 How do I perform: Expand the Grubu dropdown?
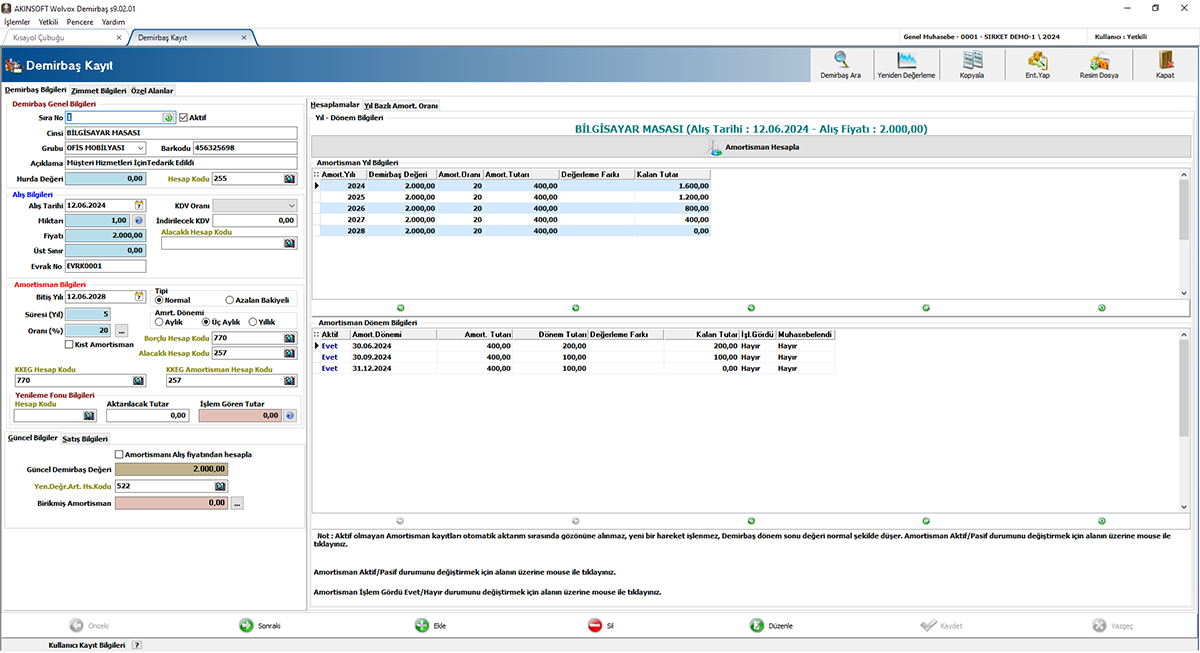point(140,148)
